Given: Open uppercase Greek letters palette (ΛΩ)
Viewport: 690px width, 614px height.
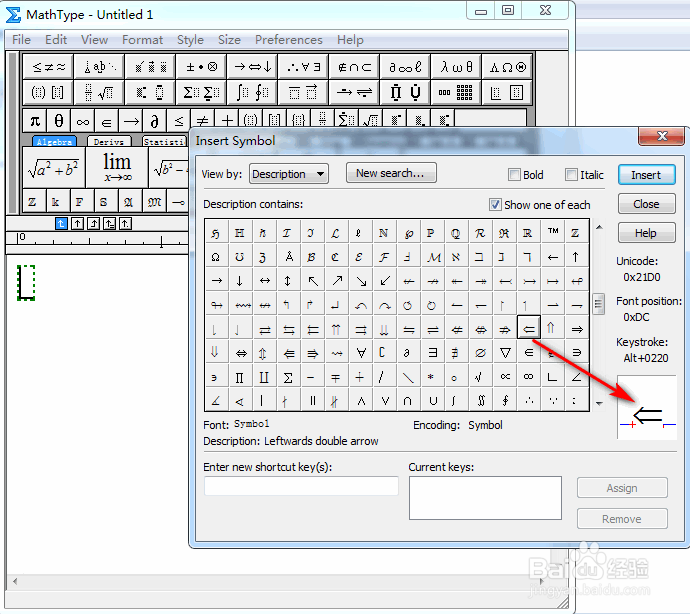Looking at the screenshot, I should pyautogui.click(x=507, y=67).
